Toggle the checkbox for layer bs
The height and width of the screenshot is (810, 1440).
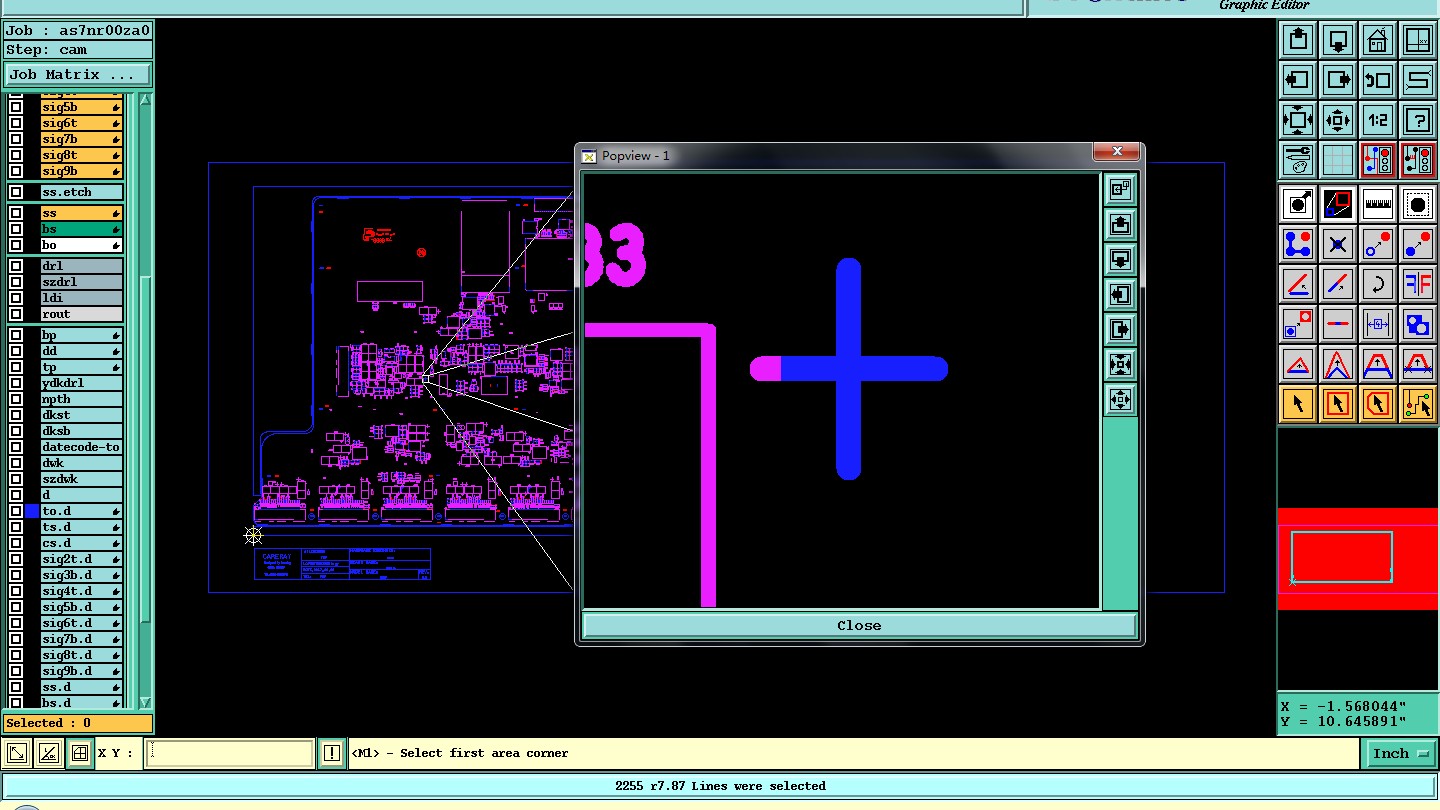point(16,229)
